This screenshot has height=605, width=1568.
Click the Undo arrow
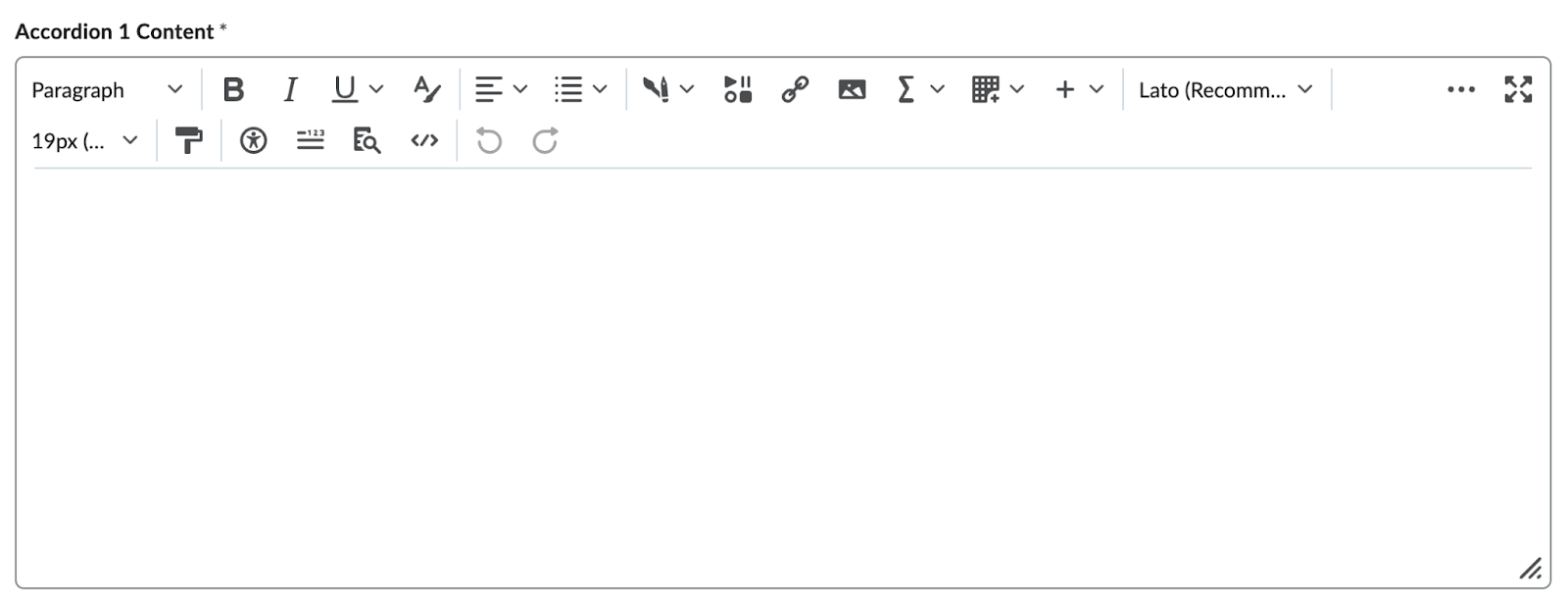[x=489, y=140]
